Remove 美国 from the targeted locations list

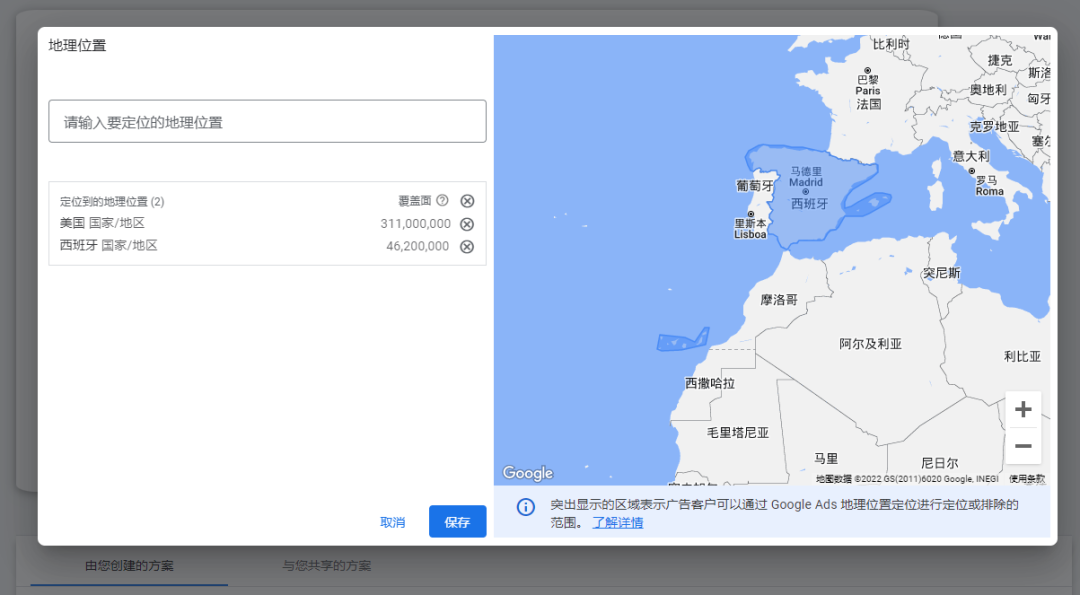[466, 223]
